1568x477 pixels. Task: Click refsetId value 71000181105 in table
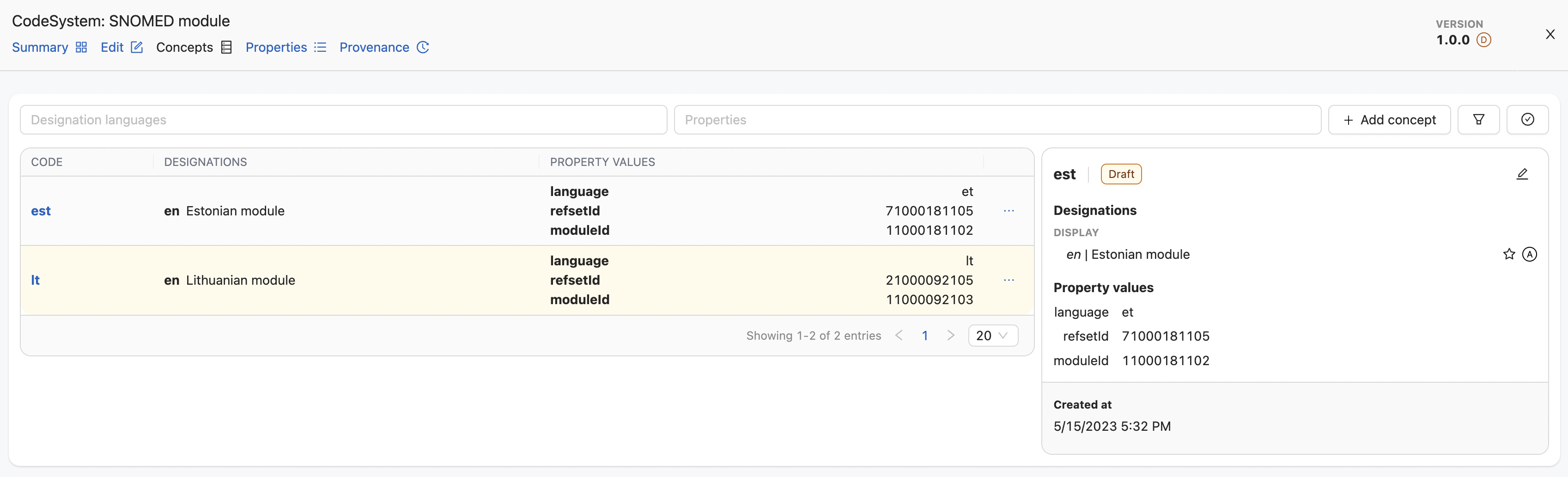(x=929, y=211)
